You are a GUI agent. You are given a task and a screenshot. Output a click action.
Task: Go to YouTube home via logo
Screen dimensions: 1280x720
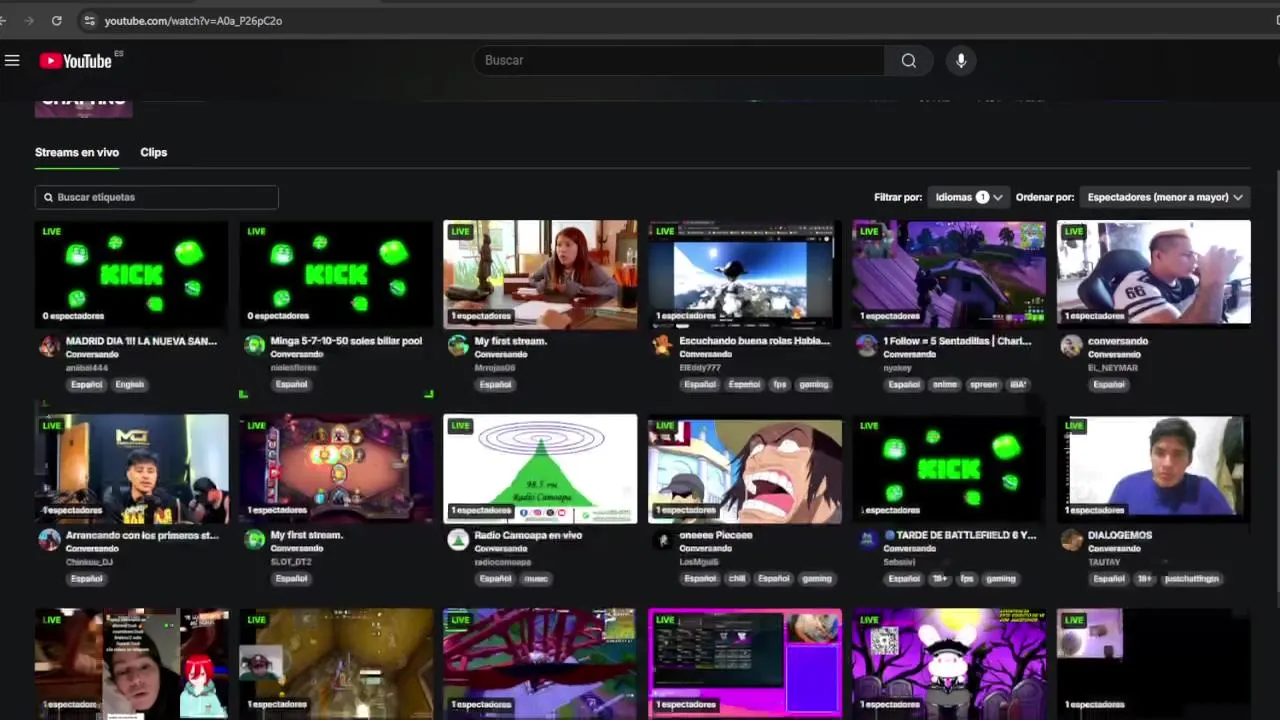click(x=76, y=61)
